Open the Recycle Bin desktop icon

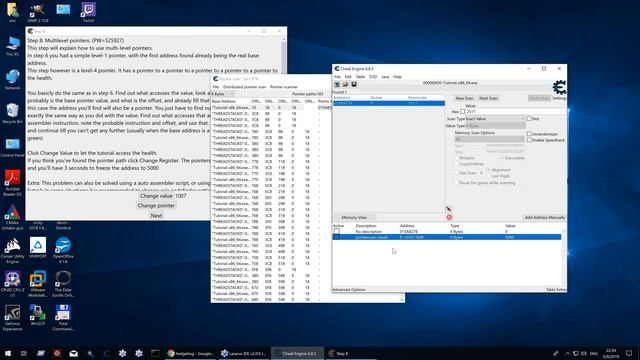point(12,113)
